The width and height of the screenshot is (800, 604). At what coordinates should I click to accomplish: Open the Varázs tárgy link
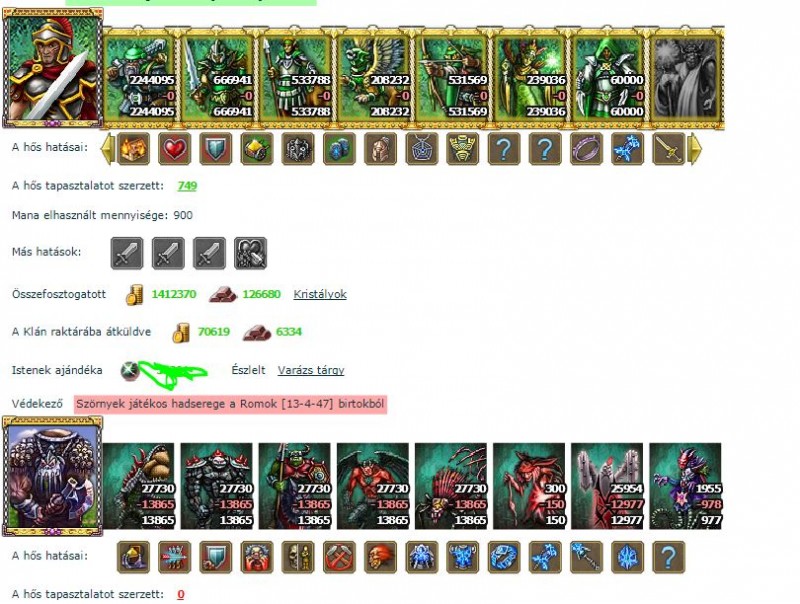[x=311, y=370]
